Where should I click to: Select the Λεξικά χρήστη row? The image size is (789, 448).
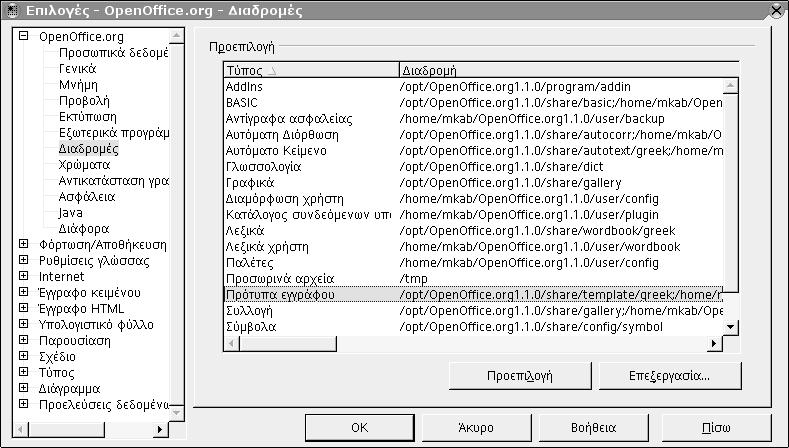click(x=473, y=247)
